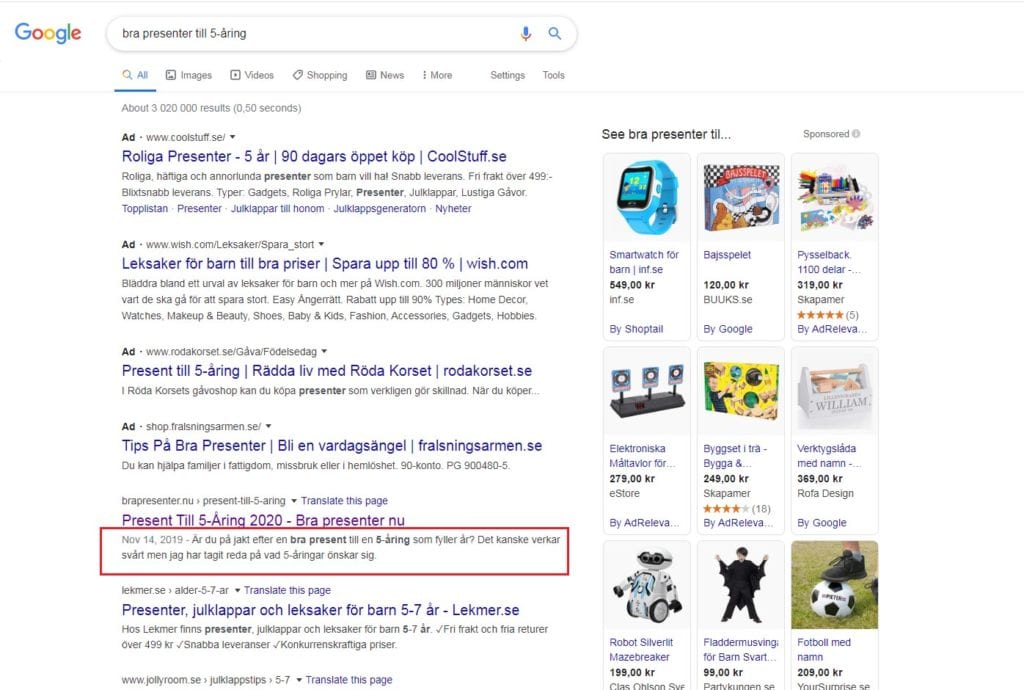Click Smartwatch för barn product title
This screenshot has width=1024, height=690.
[x=644, y=262]
